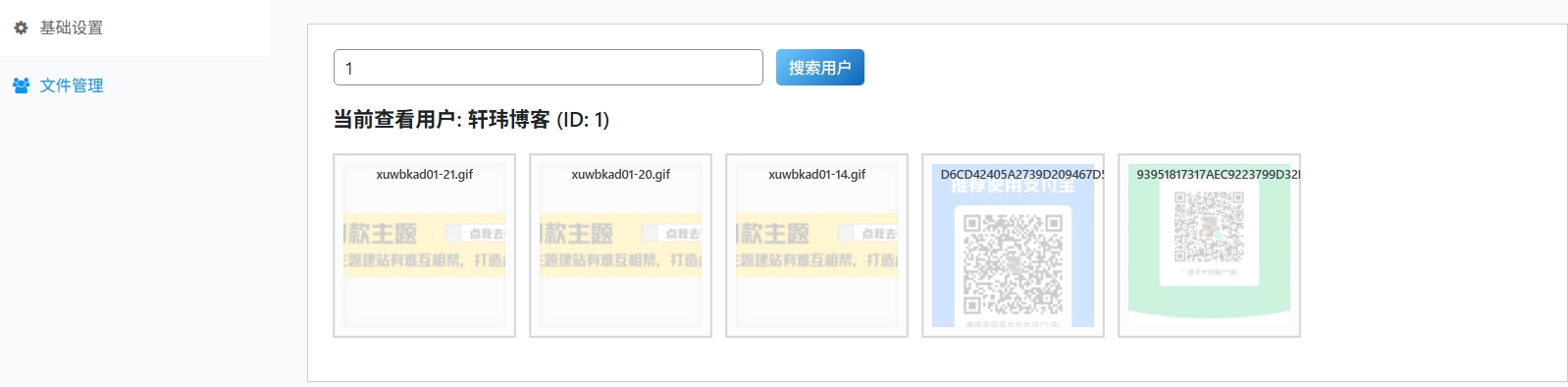Open the 93951817317AEC9223799D32 QR image thumbnail

tap(1209, 246)
